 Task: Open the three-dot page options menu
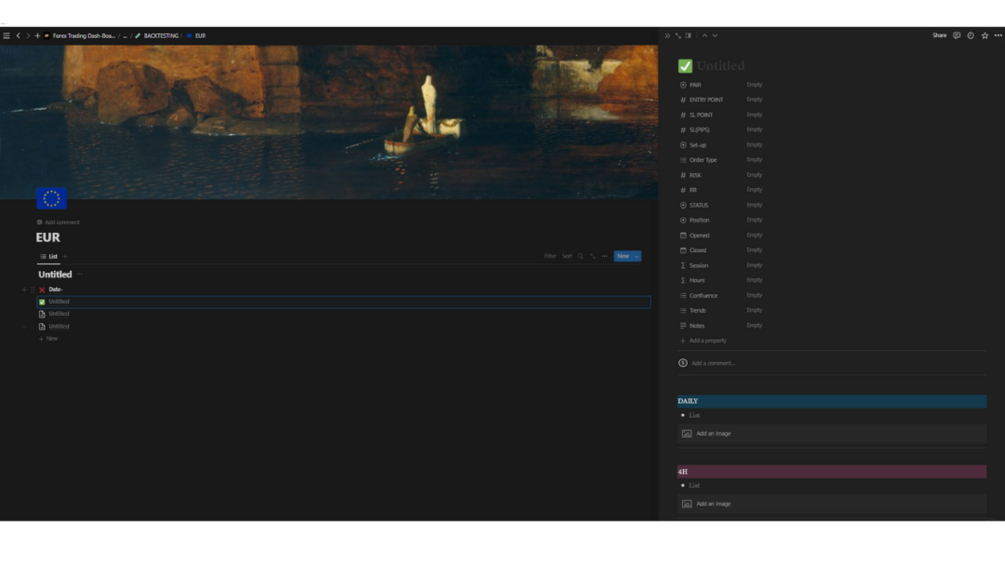pyautogui.click(x=998, y=36)
